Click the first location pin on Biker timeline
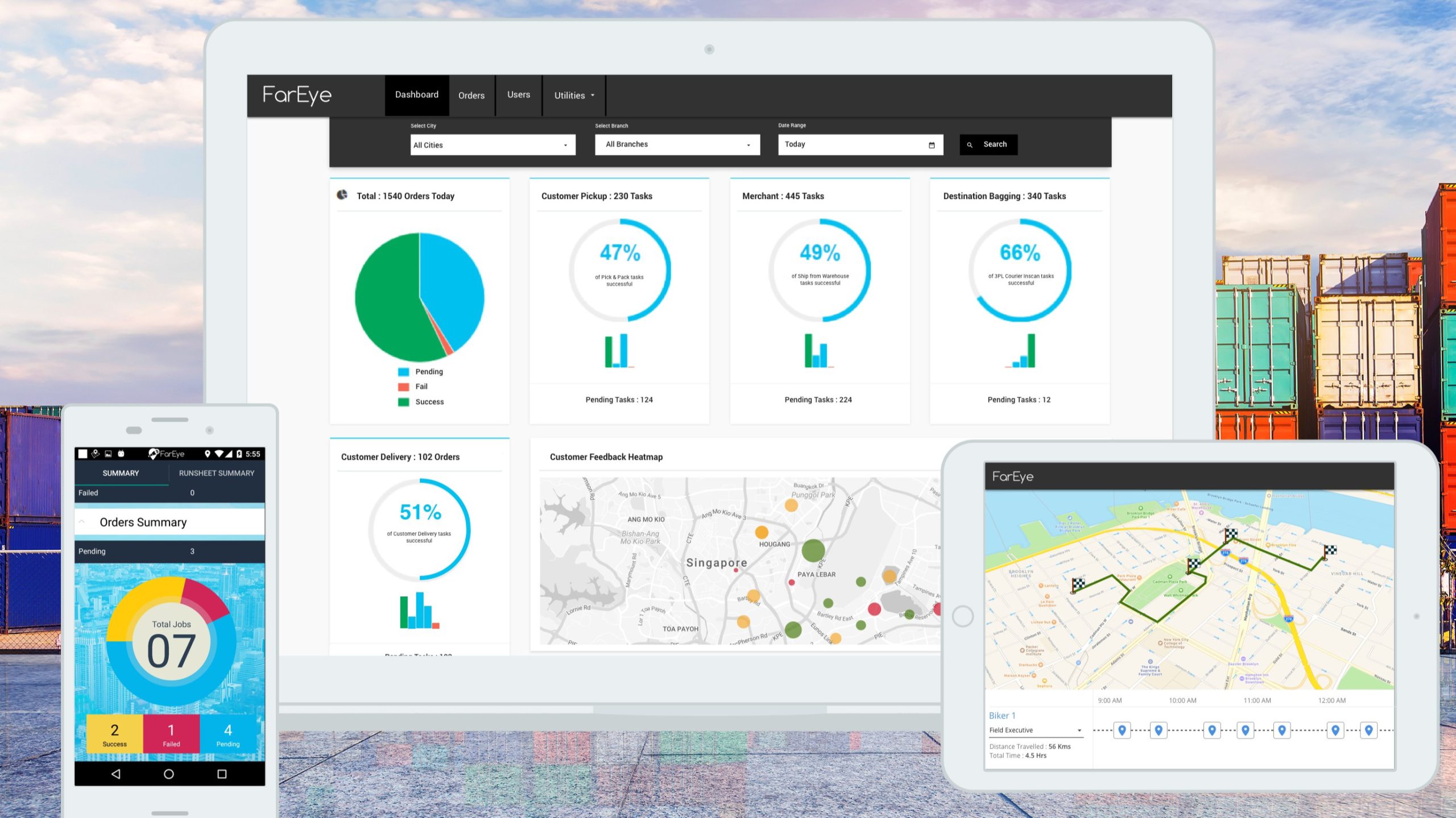Screen dimensions: 1456x818 pos(1122,730)
